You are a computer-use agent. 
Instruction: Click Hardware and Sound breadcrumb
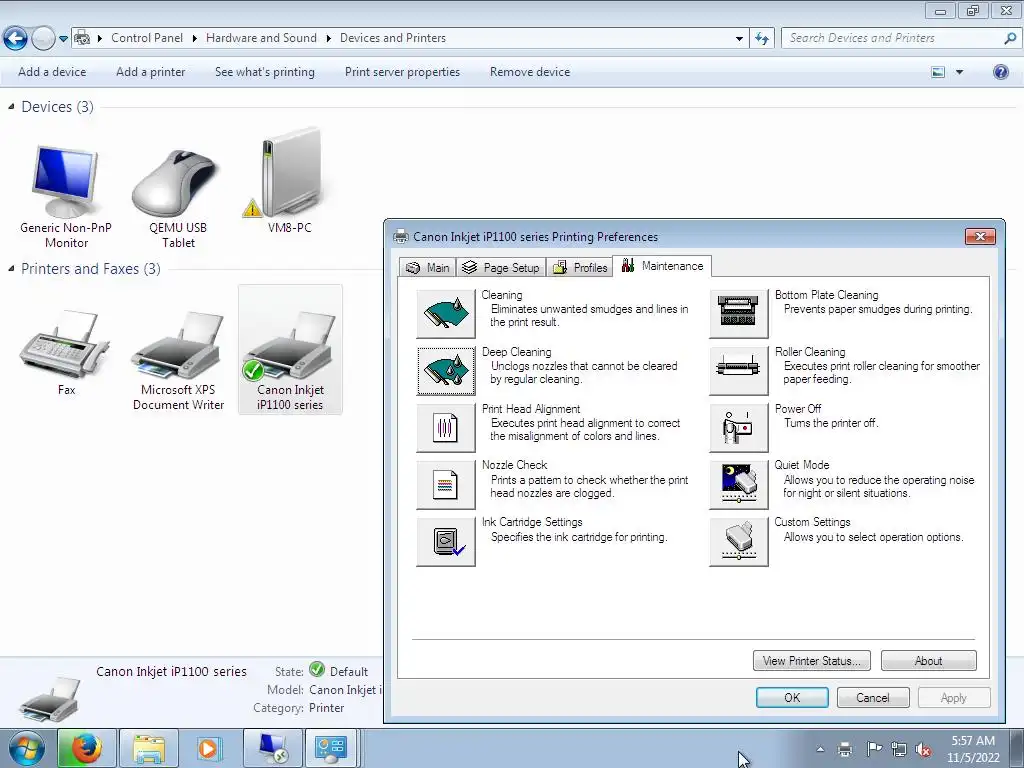click(x=261, y=38)
